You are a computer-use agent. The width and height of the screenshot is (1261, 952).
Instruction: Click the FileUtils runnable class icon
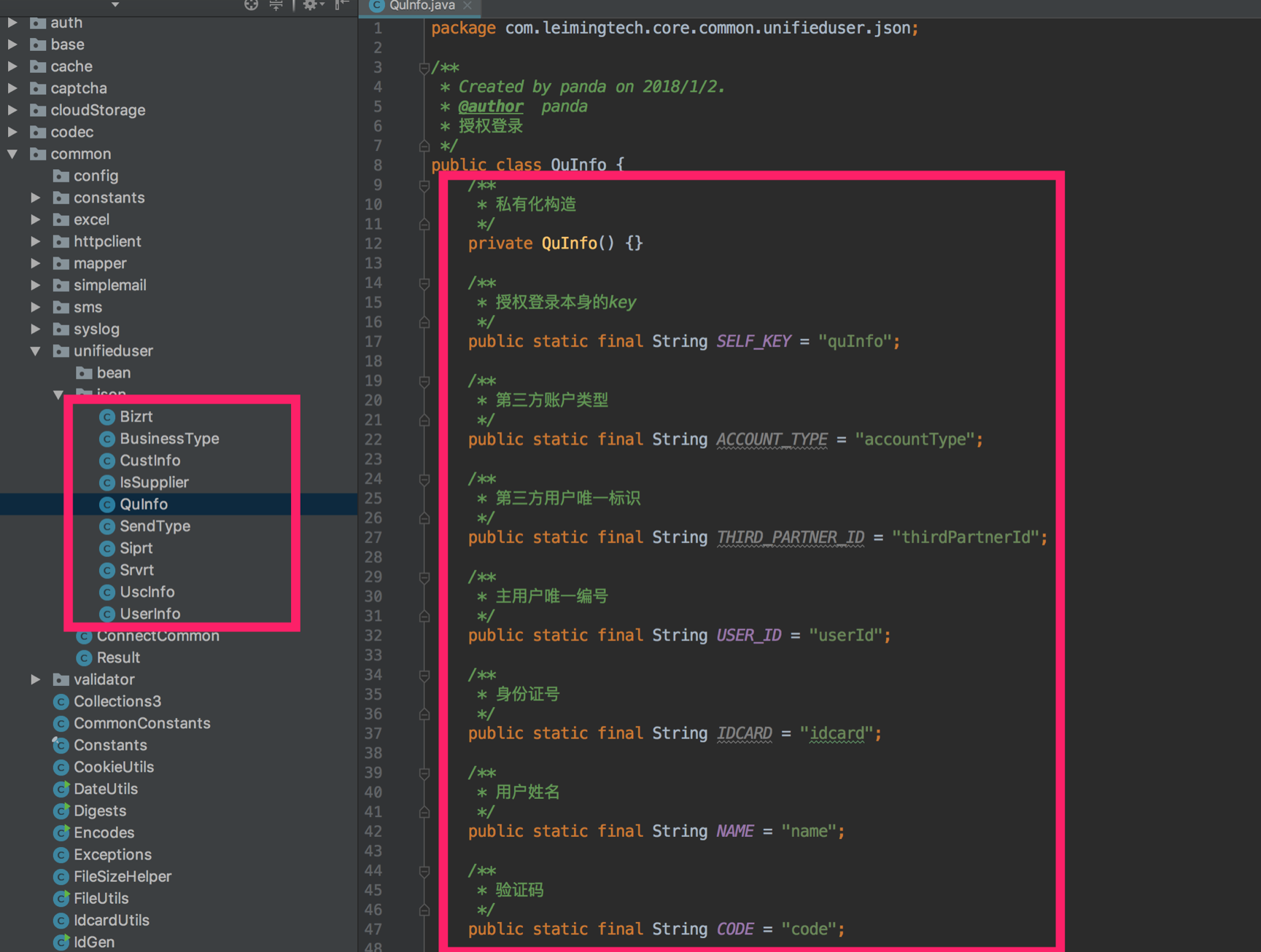click(61, 898)
